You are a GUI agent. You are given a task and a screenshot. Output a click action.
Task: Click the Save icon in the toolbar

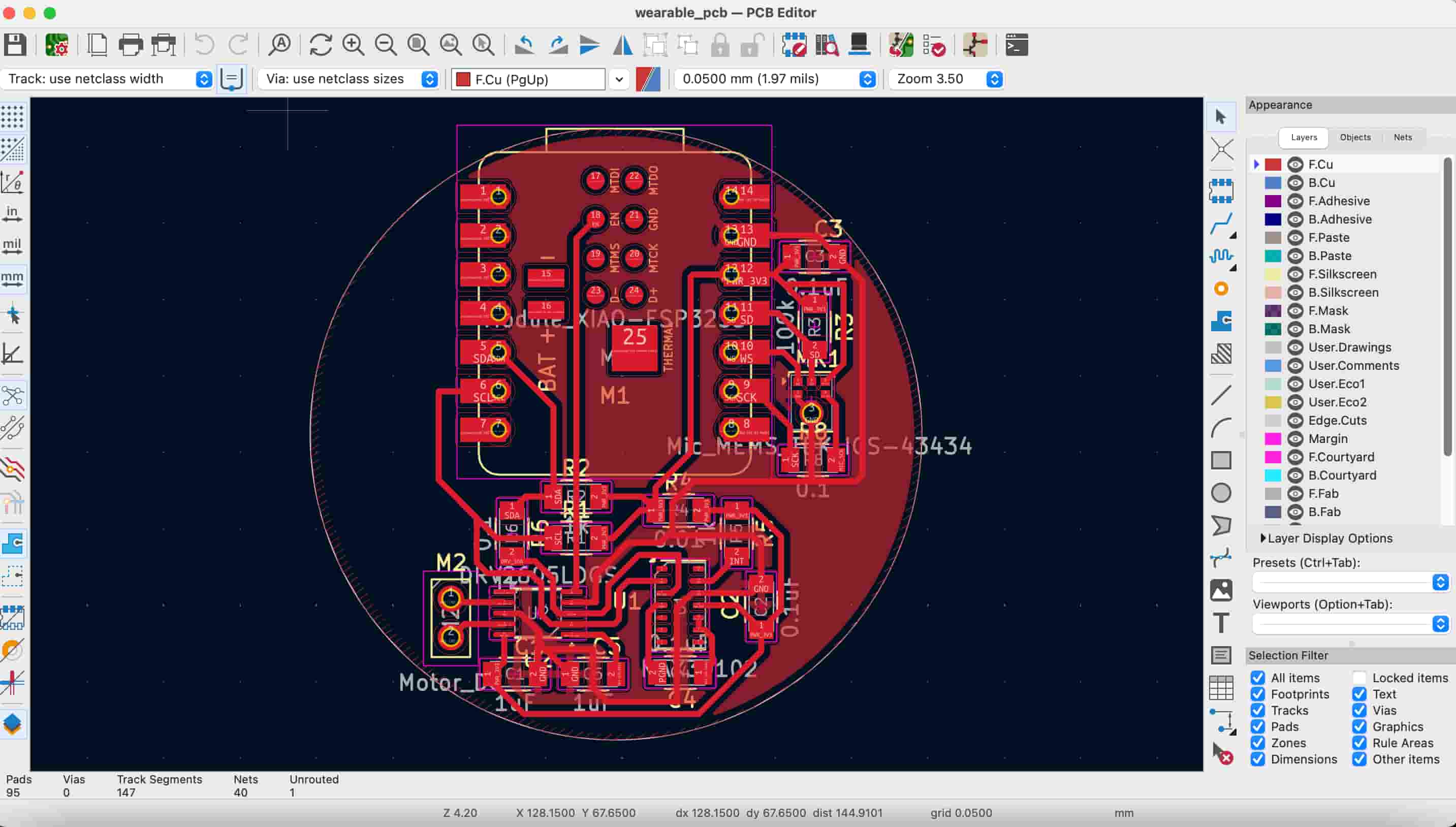(15, 44)
